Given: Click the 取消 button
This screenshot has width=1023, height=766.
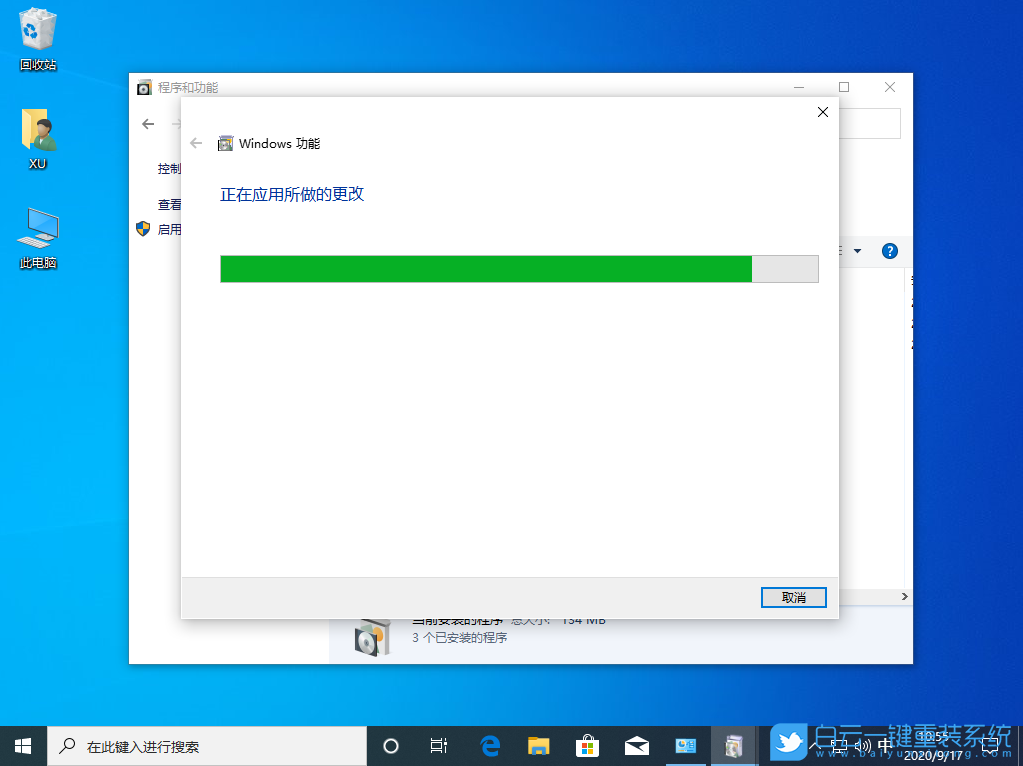Looking at the screenshot, I should [793, 597].
